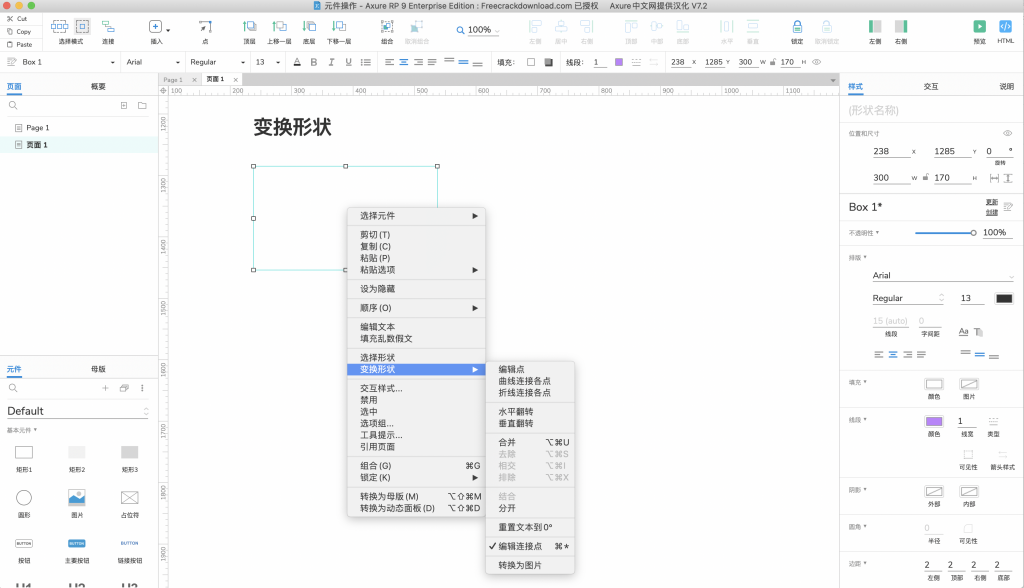Toggle the visibility eye icon in style panel
Image resolution: width=1024 pixels, height=588 pixels.
1007,133
